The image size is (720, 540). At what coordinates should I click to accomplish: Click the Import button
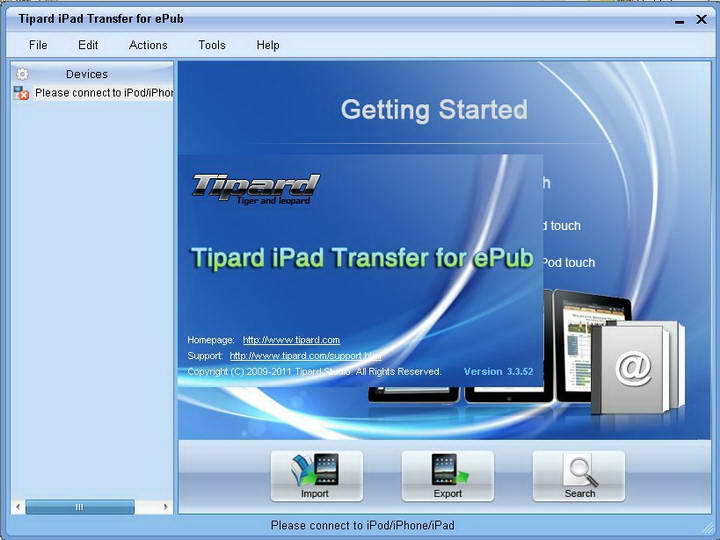[316, 476]
